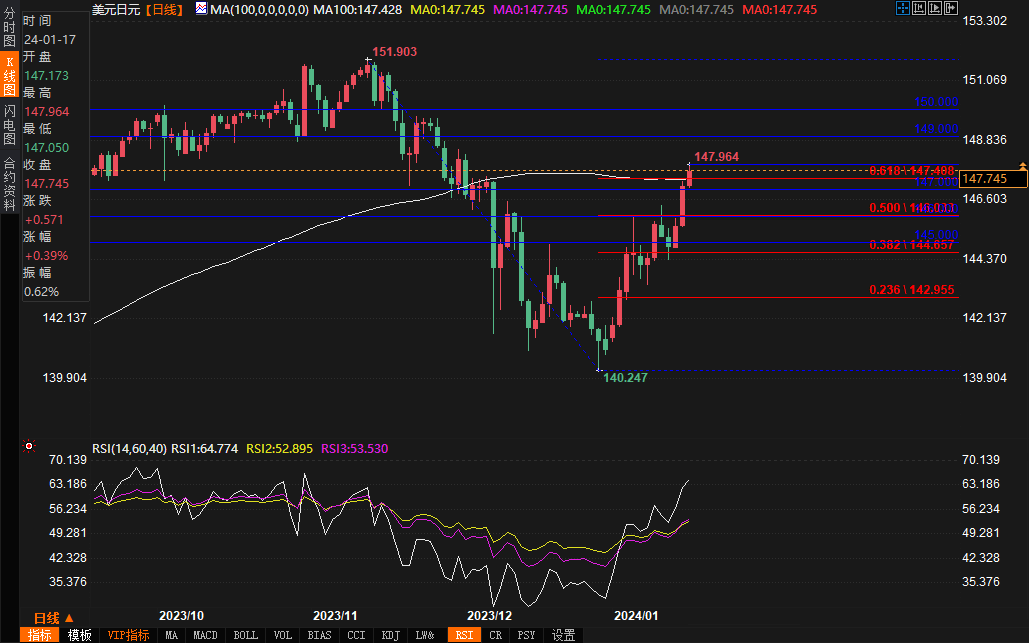The height and width of the screenshot is (643, 1029).
Task: Click the 0.382 \ 144.657 Fibonacci label
Action: point(912,245)
